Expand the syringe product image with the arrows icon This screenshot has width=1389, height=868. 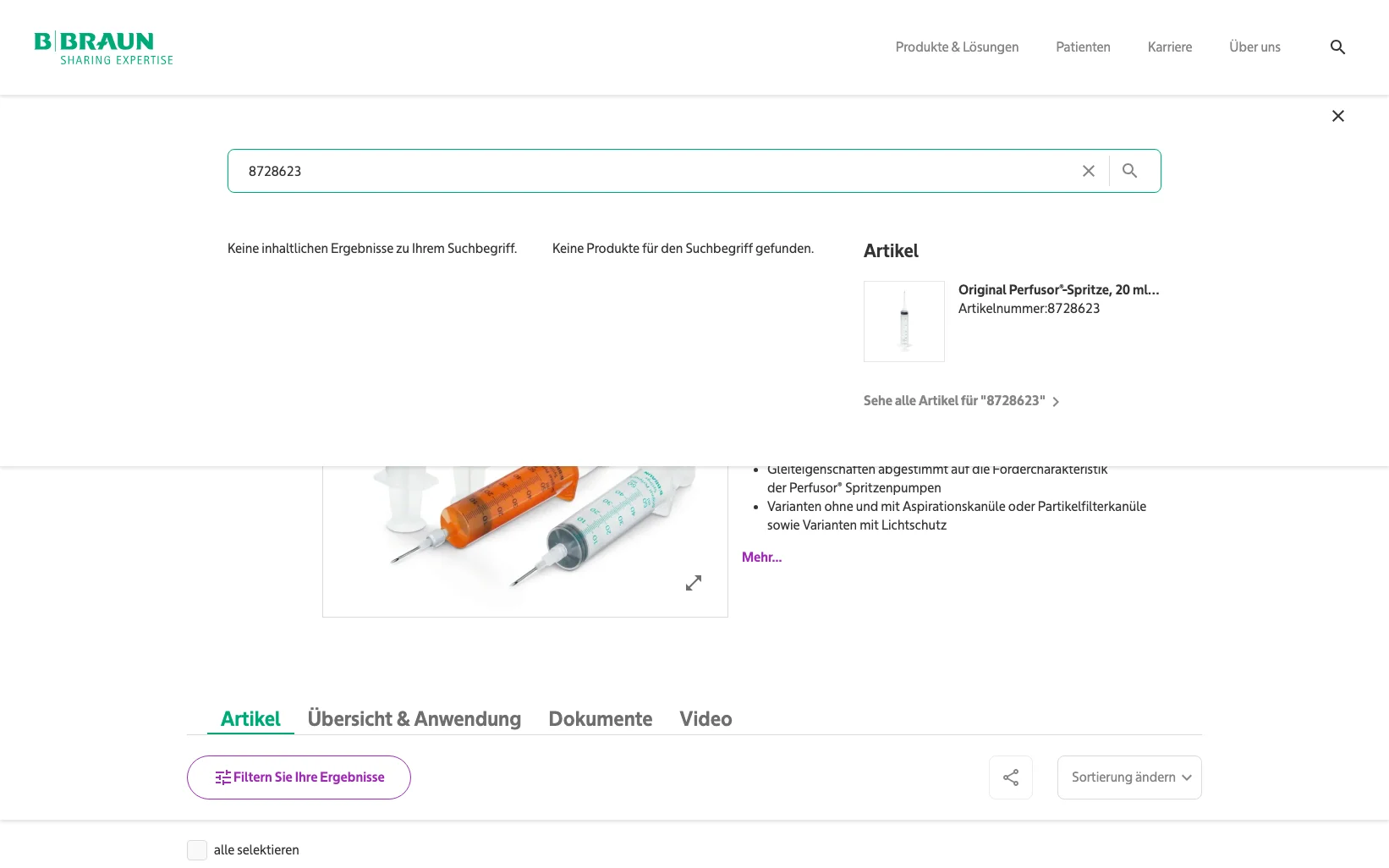694,583
